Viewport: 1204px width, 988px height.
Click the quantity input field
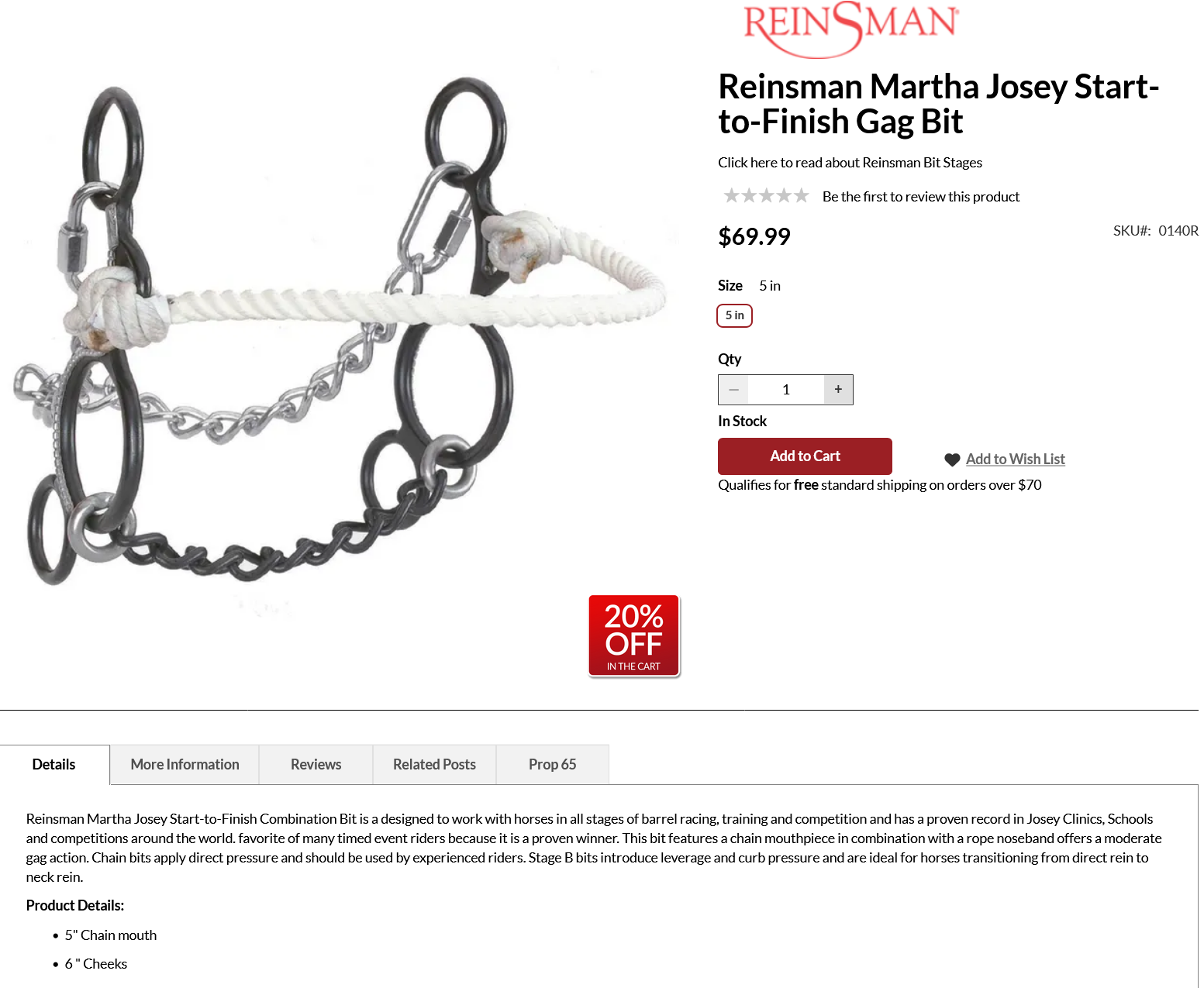(x=785, y=390)
